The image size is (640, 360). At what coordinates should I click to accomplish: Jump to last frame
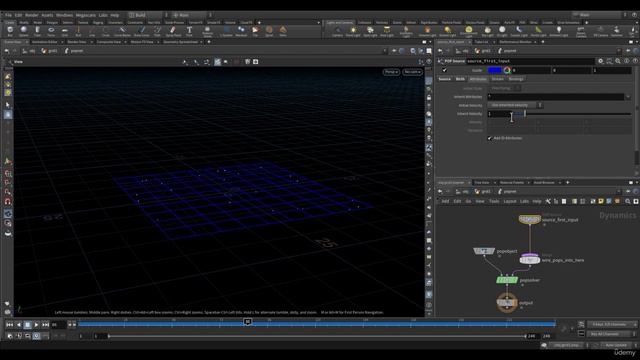45,325
